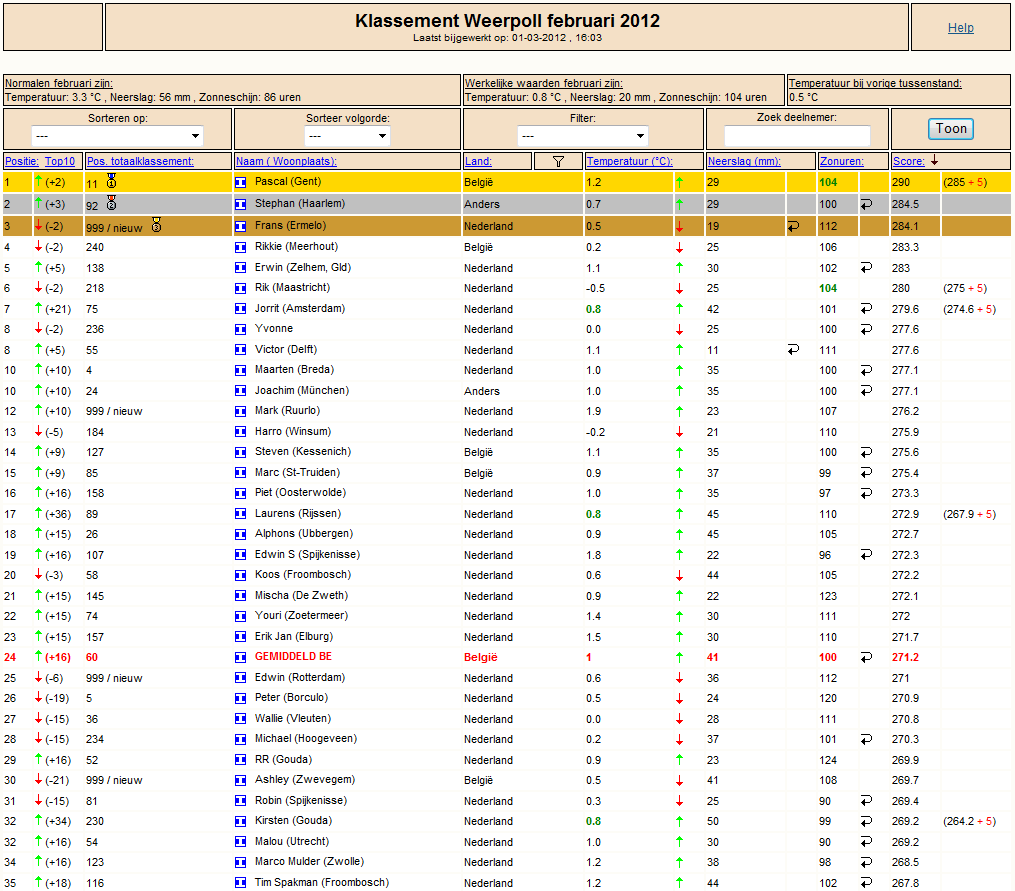Click the name 'Mischa (De Zweth)'

tap(301, 595)
